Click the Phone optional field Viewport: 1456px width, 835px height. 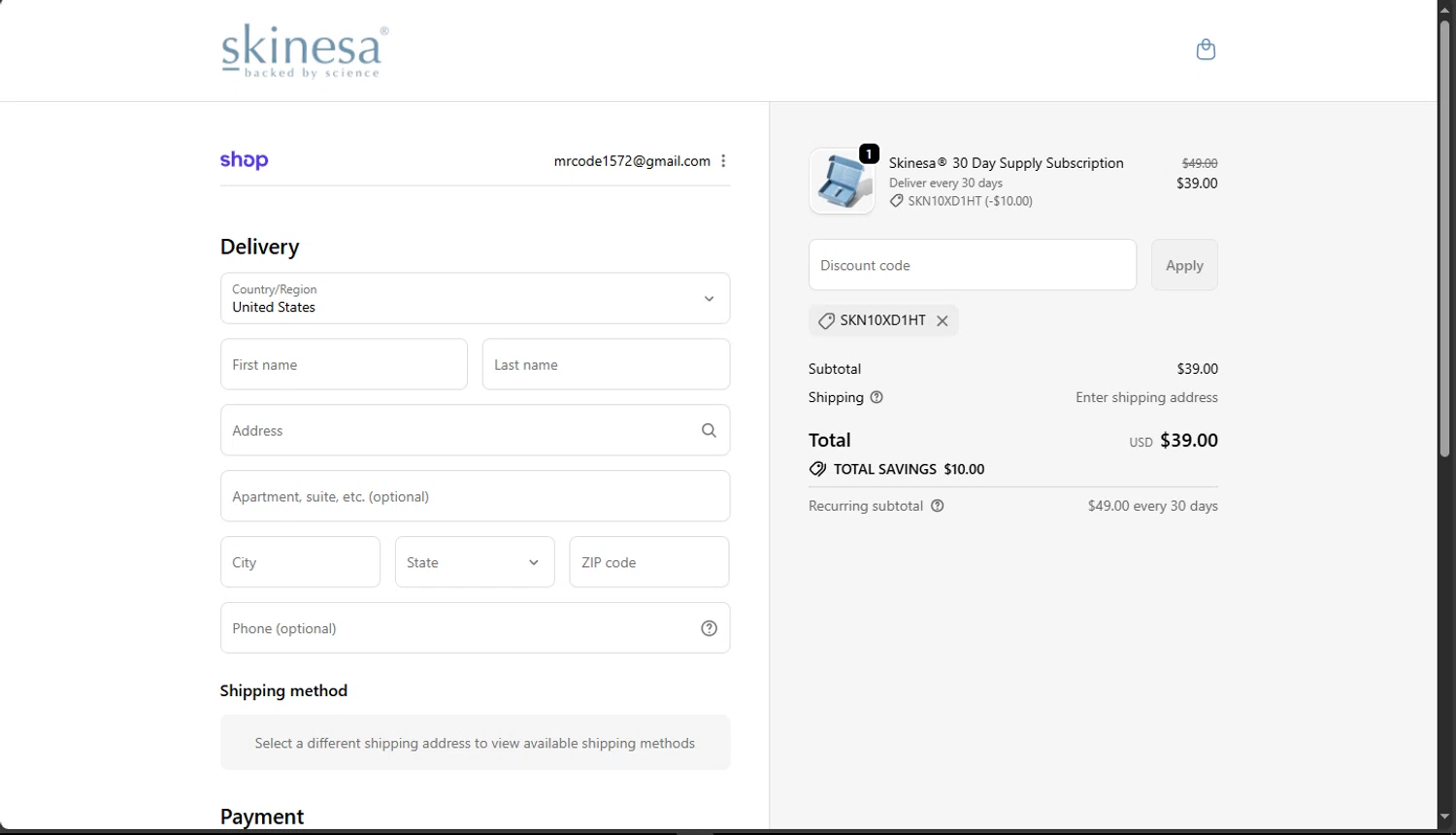(475, 628)
